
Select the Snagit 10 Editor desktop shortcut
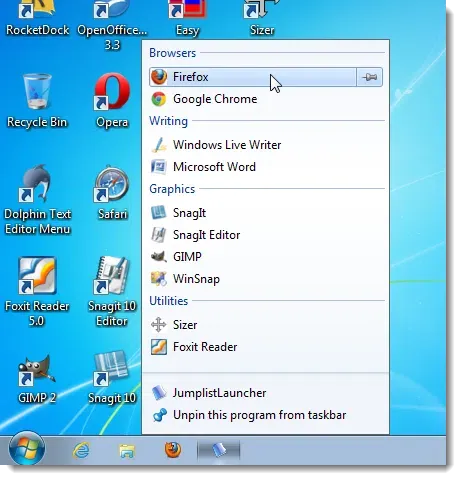click(112, 292)
